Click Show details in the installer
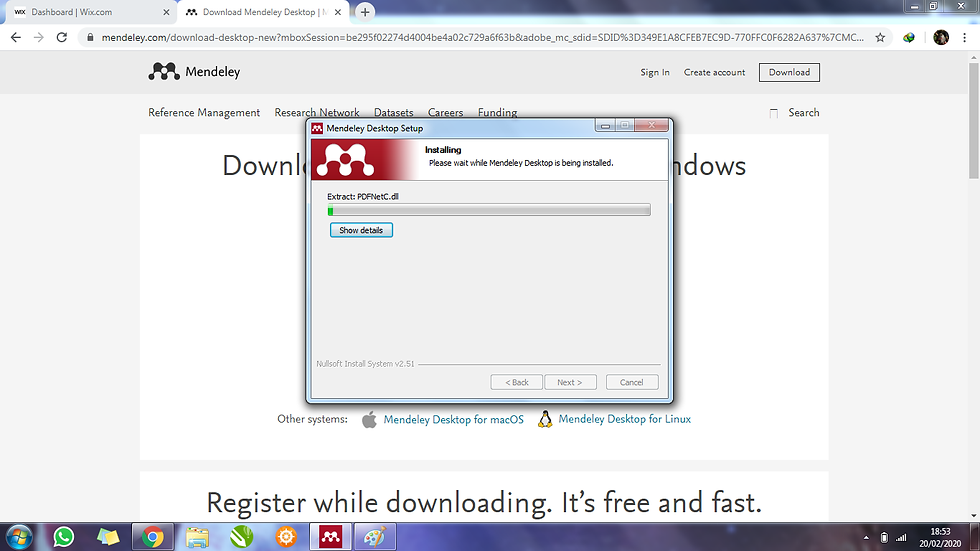Viewport: 980px width, 551px height. click(x=361, y=230)
